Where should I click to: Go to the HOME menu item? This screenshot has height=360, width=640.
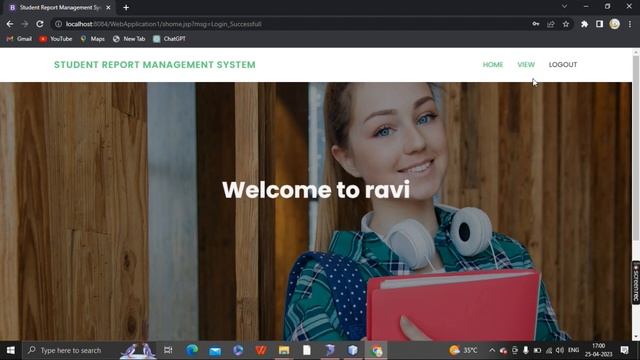coord(493,64)
